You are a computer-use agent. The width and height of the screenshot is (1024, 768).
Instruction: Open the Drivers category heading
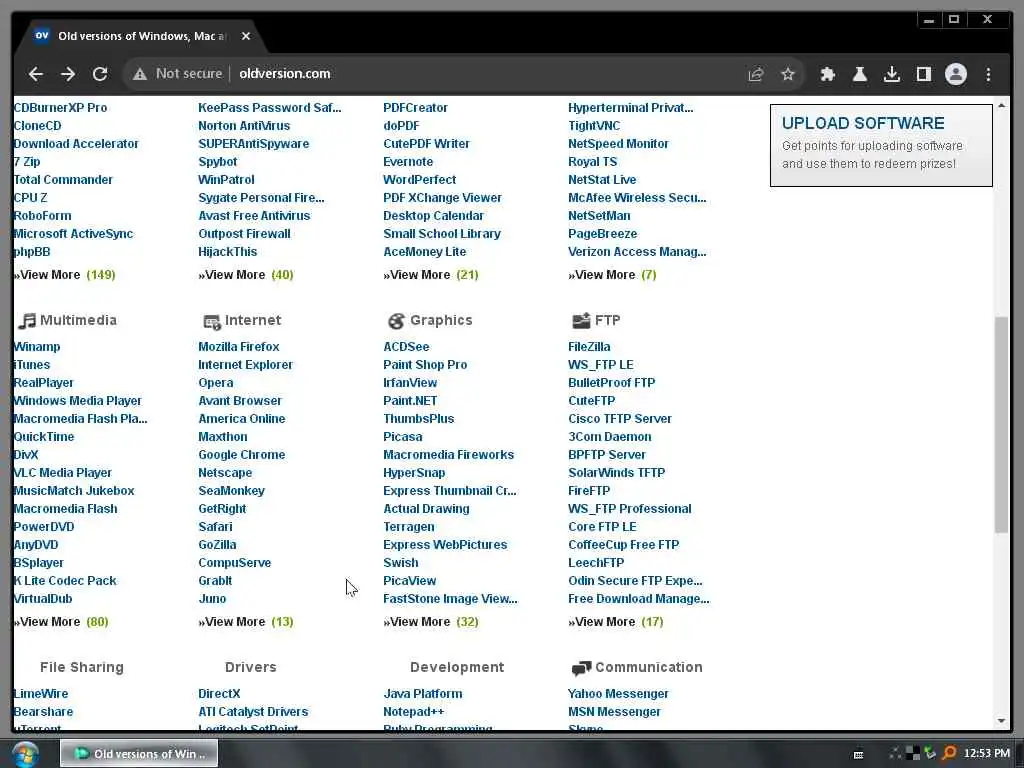[251, 667]
